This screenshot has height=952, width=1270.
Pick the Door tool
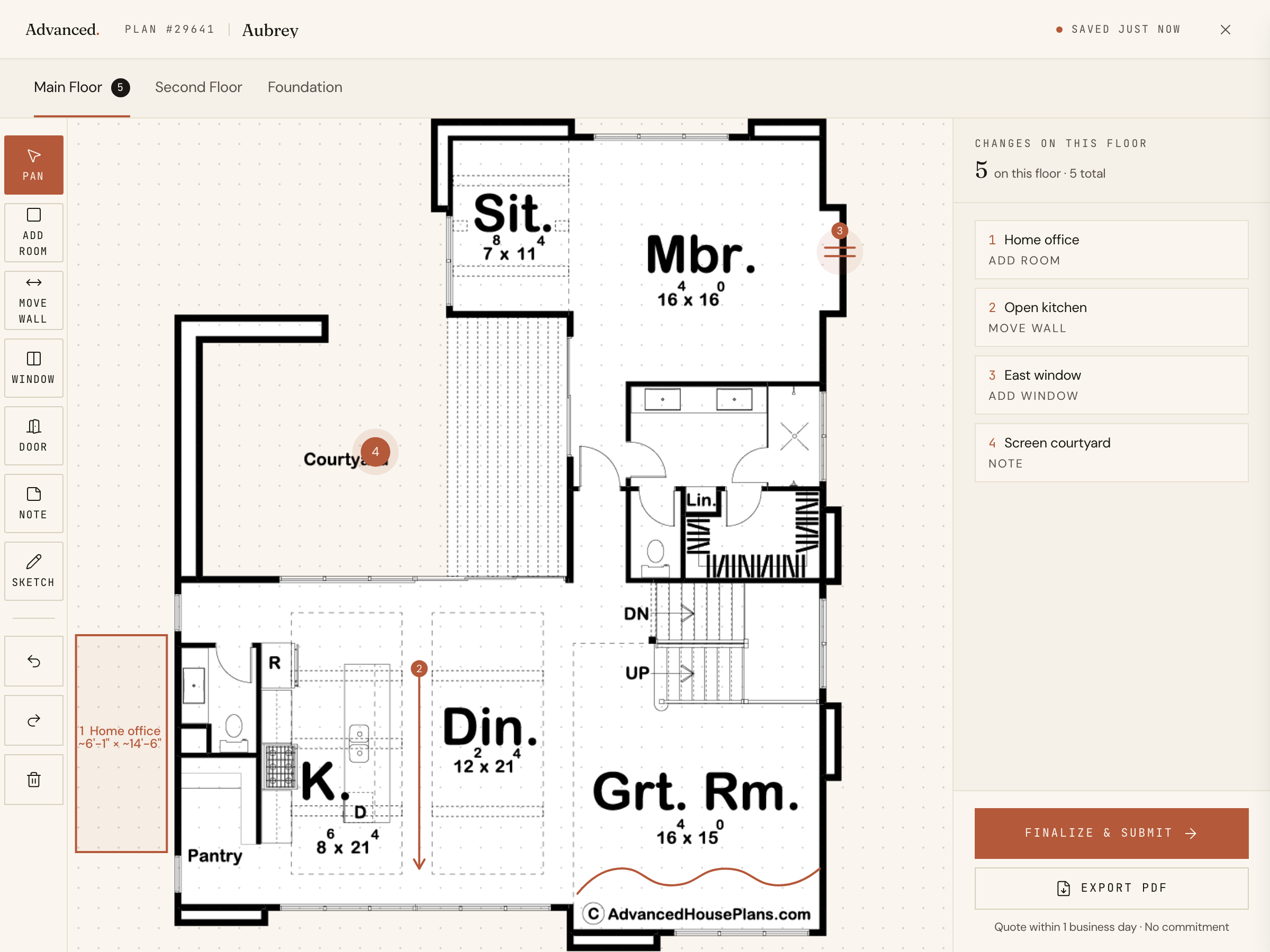(34, 436)
